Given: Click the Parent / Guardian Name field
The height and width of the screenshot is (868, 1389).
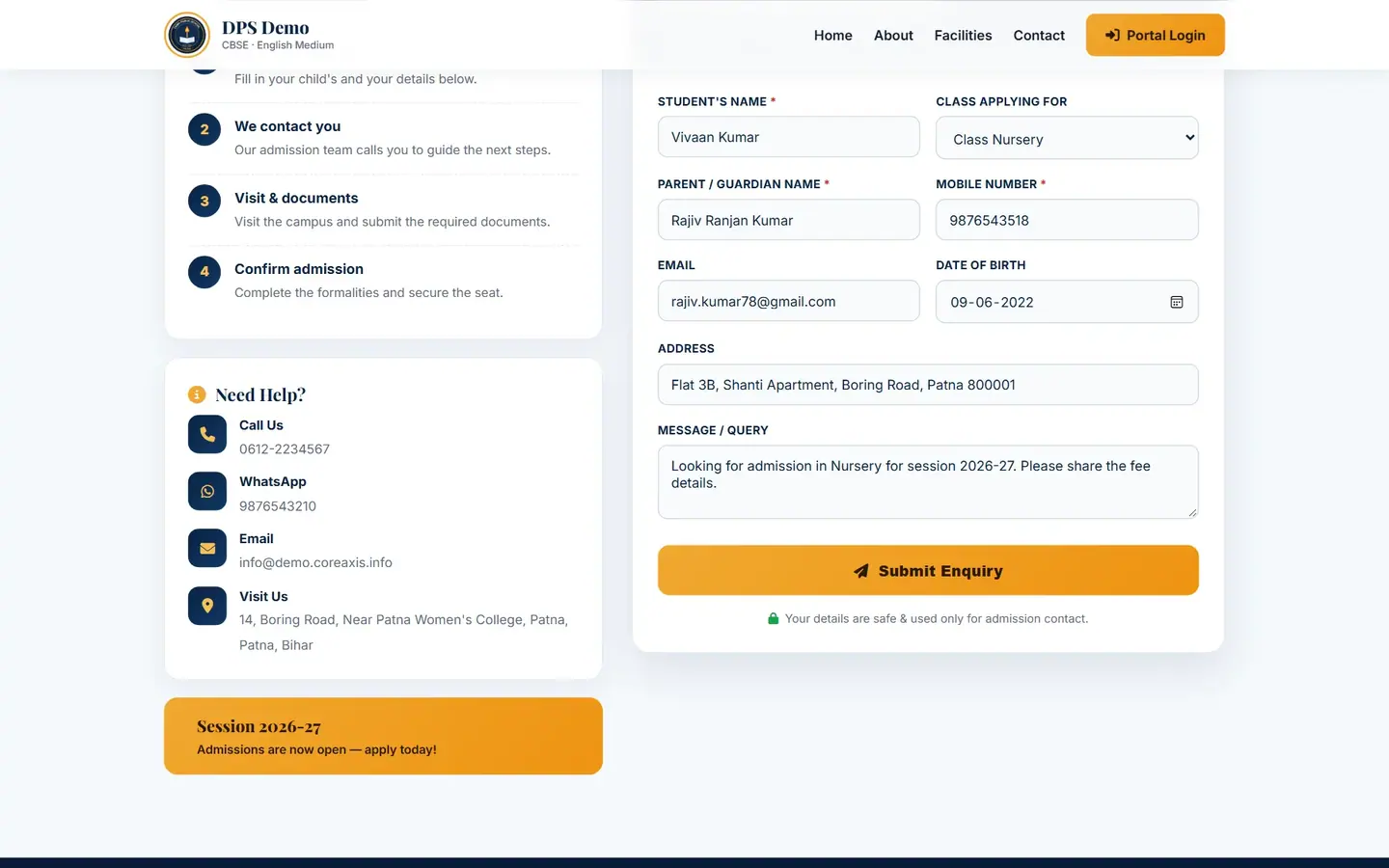Looking at the screenshot, I should pos(789,220).
